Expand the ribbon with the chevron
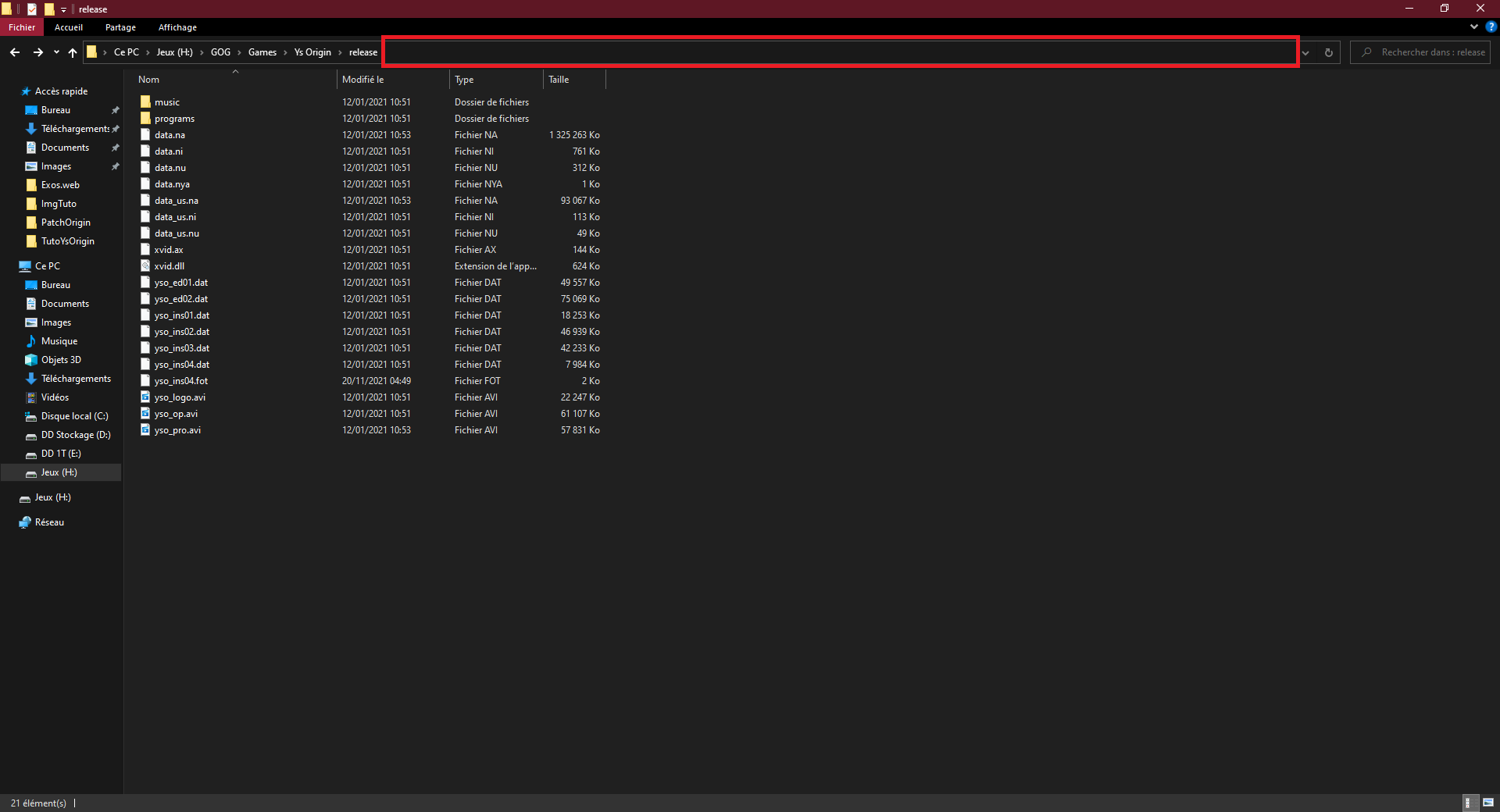 coord(1474,27)
